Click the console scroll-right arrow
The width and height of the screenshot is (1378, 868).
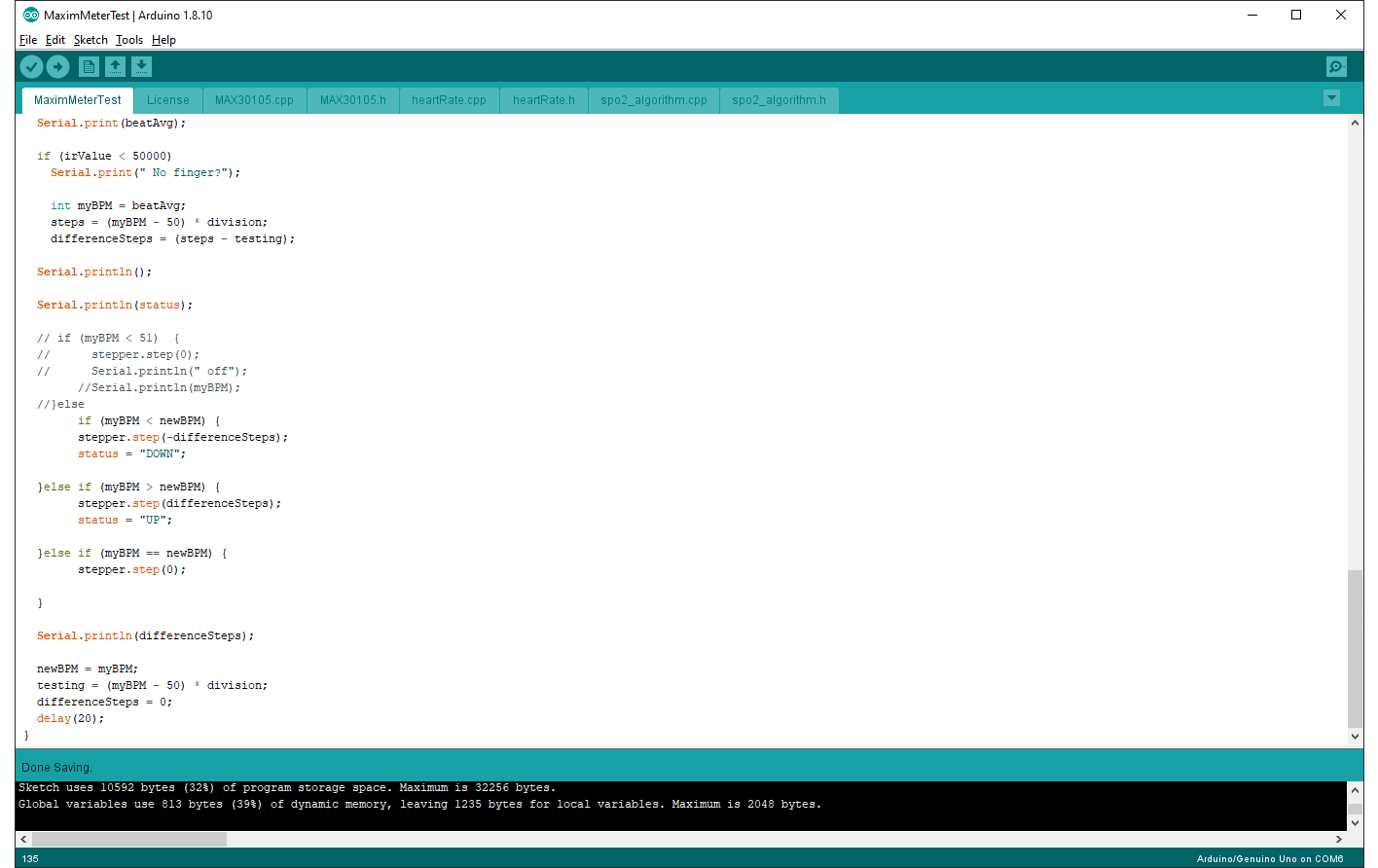(1339, 839)
